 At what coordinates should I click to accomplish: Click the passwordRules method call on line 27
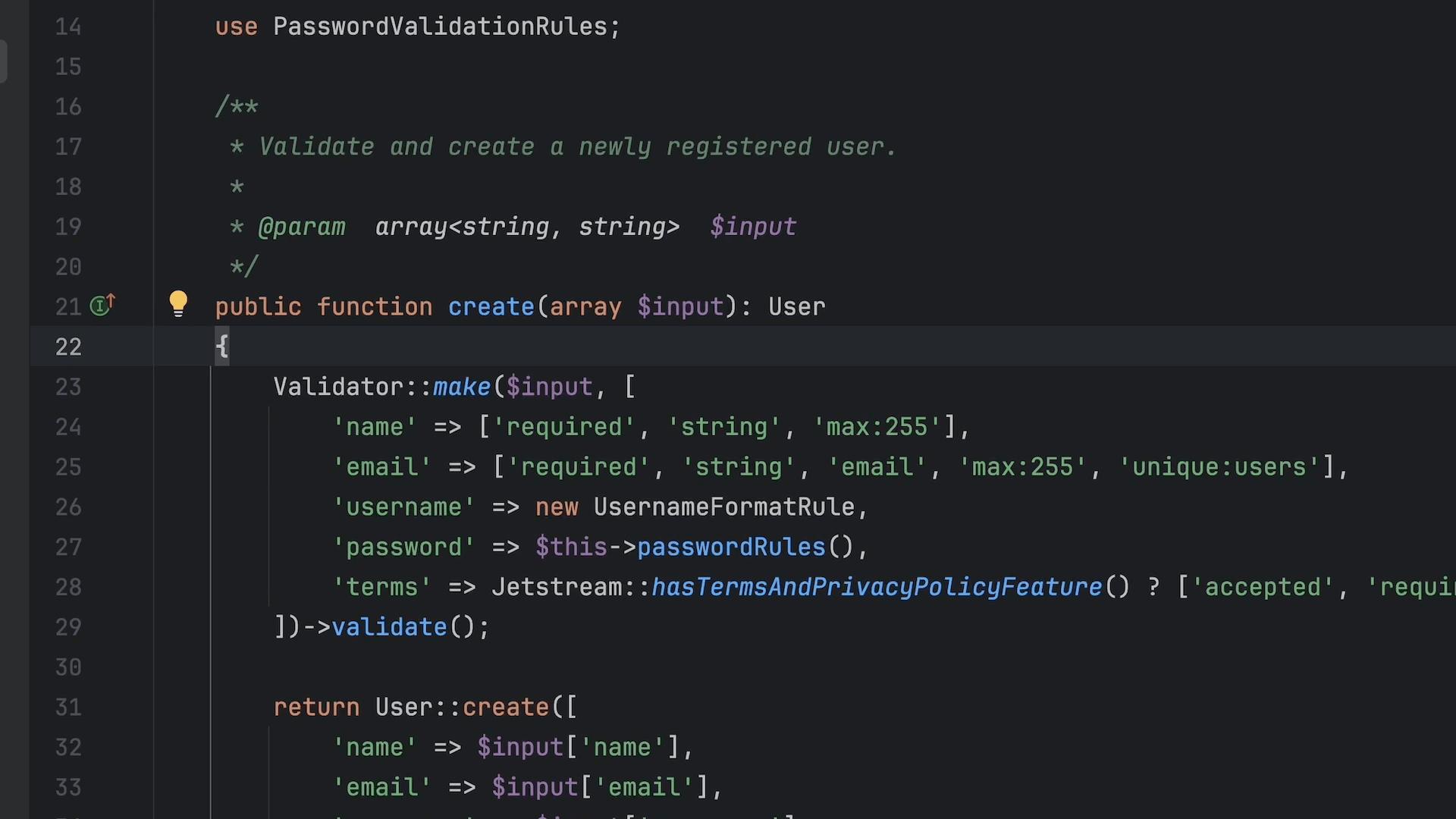730,546
